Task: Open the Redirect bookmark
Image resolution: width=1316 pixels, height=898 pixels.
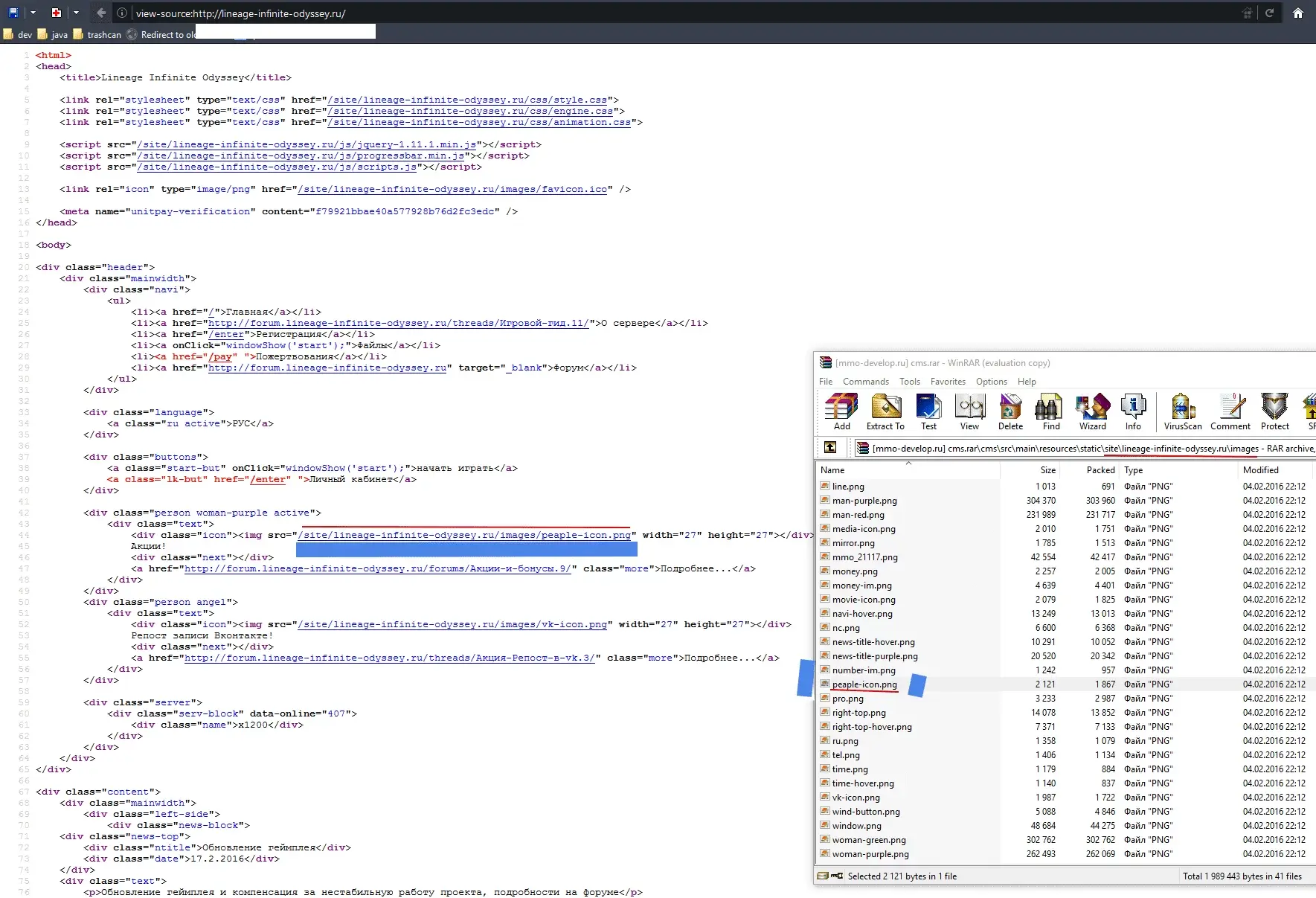Action: 161,34
